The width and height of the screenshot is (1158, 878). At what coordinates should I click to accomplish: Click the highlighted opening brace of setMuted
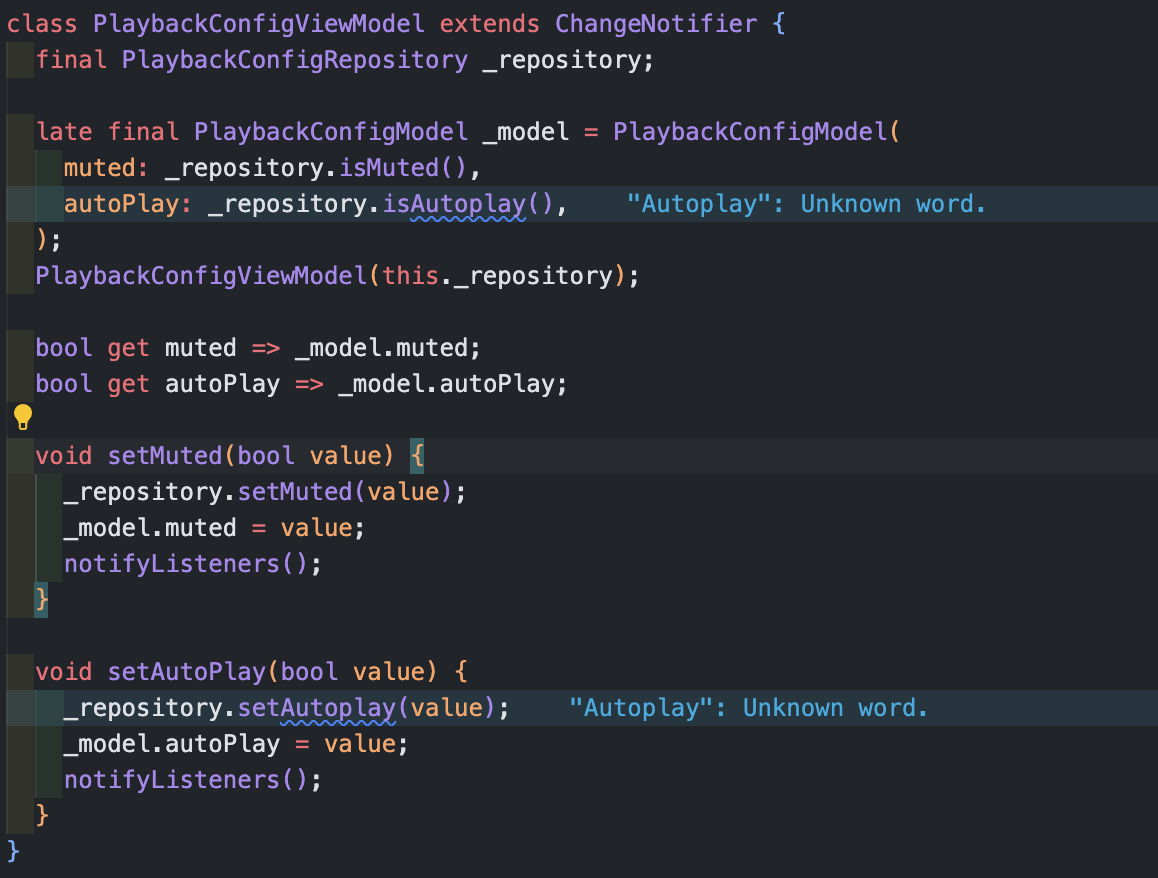(x=417, y=456)
